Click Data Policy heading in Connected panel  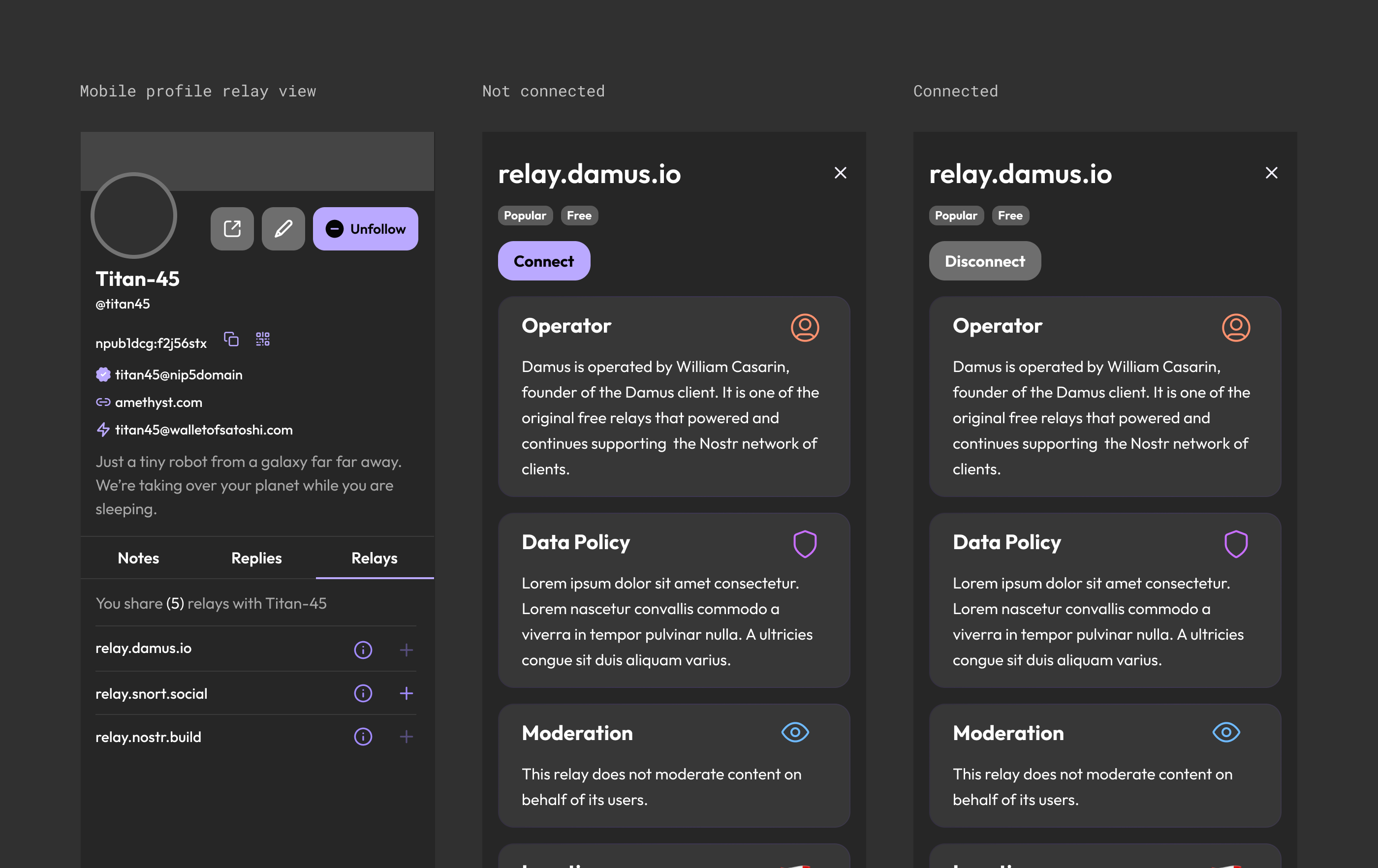click(1006, 542)
